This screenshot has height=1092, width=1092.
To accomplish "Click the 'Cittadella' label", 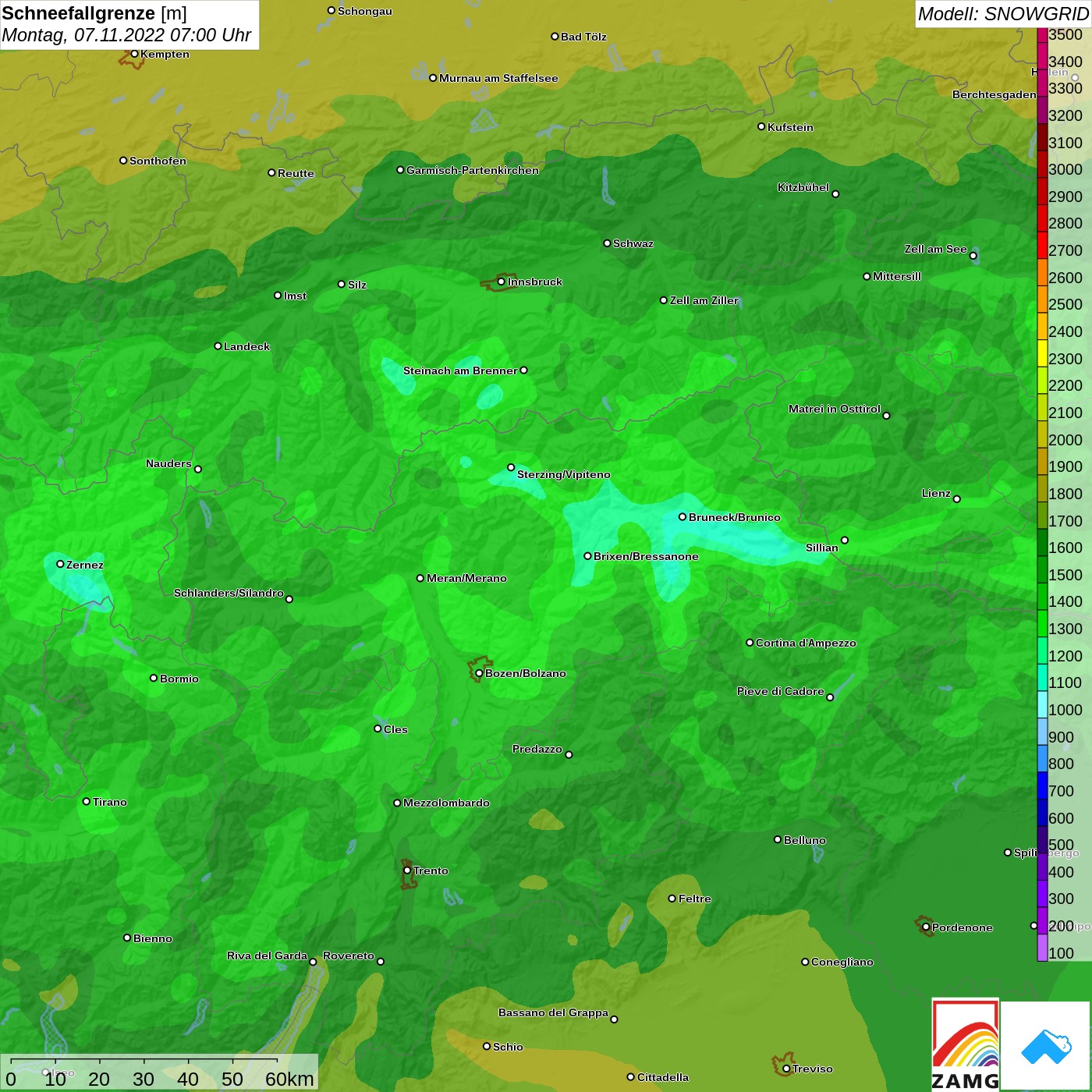I will pos(663,1077).
